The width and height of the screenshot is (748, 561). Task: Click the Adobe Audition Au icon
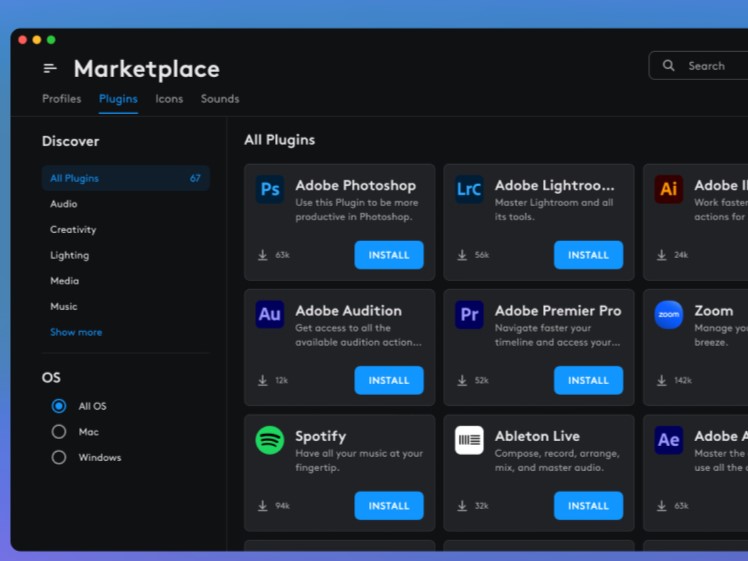tap(269, 315)
